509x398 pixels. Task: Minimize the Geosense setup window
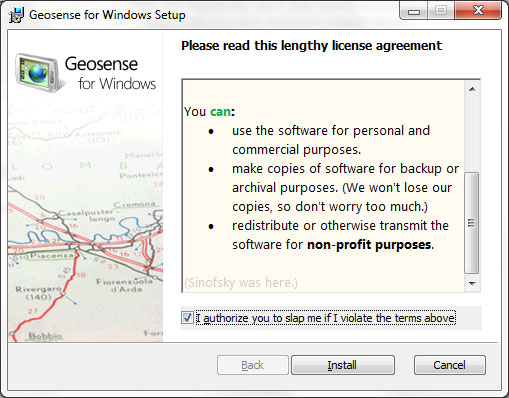414,12
